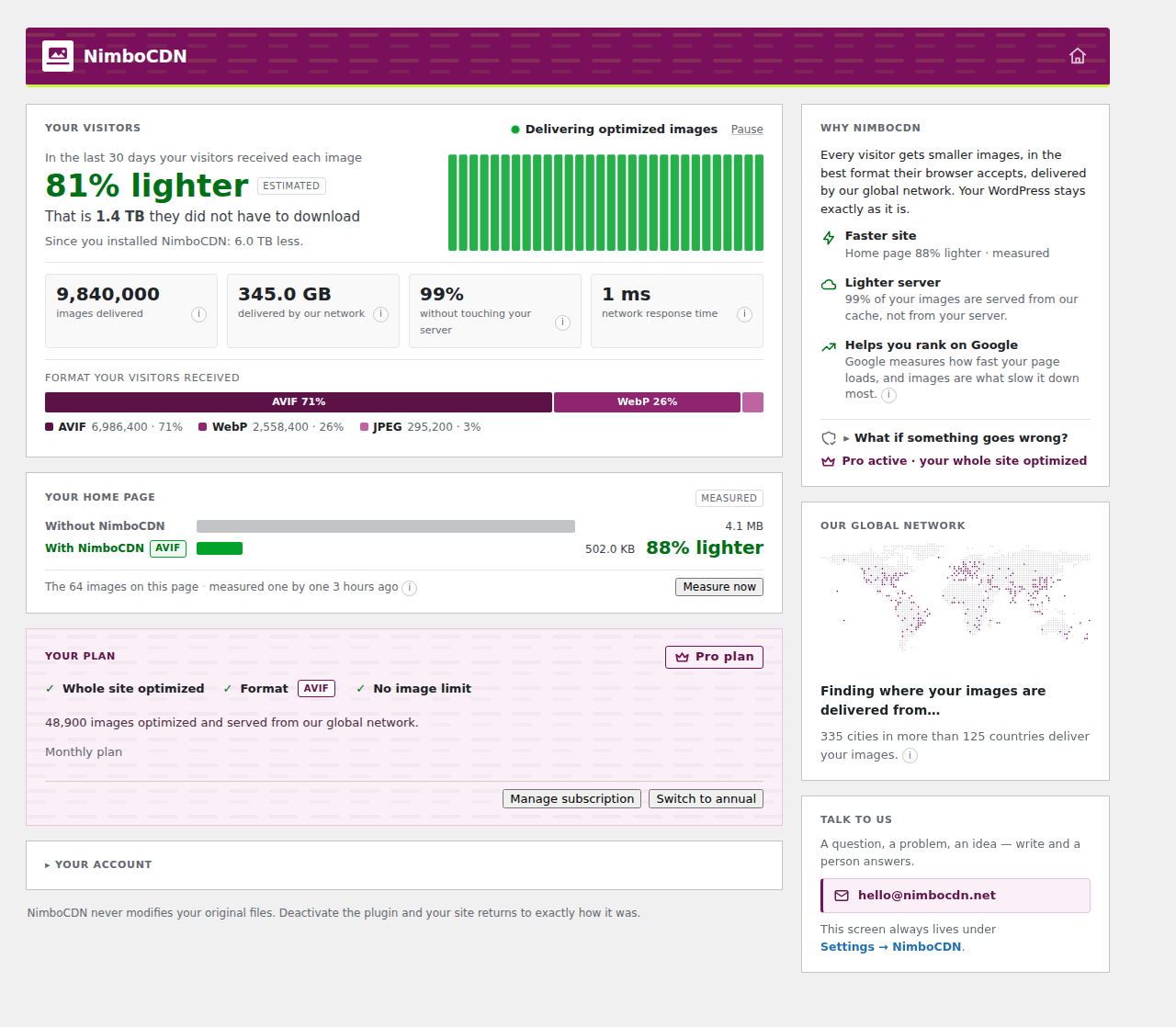Click the AVIF badge beside Format
This screenshot has width=1176, height=1027.
[316, 689]
